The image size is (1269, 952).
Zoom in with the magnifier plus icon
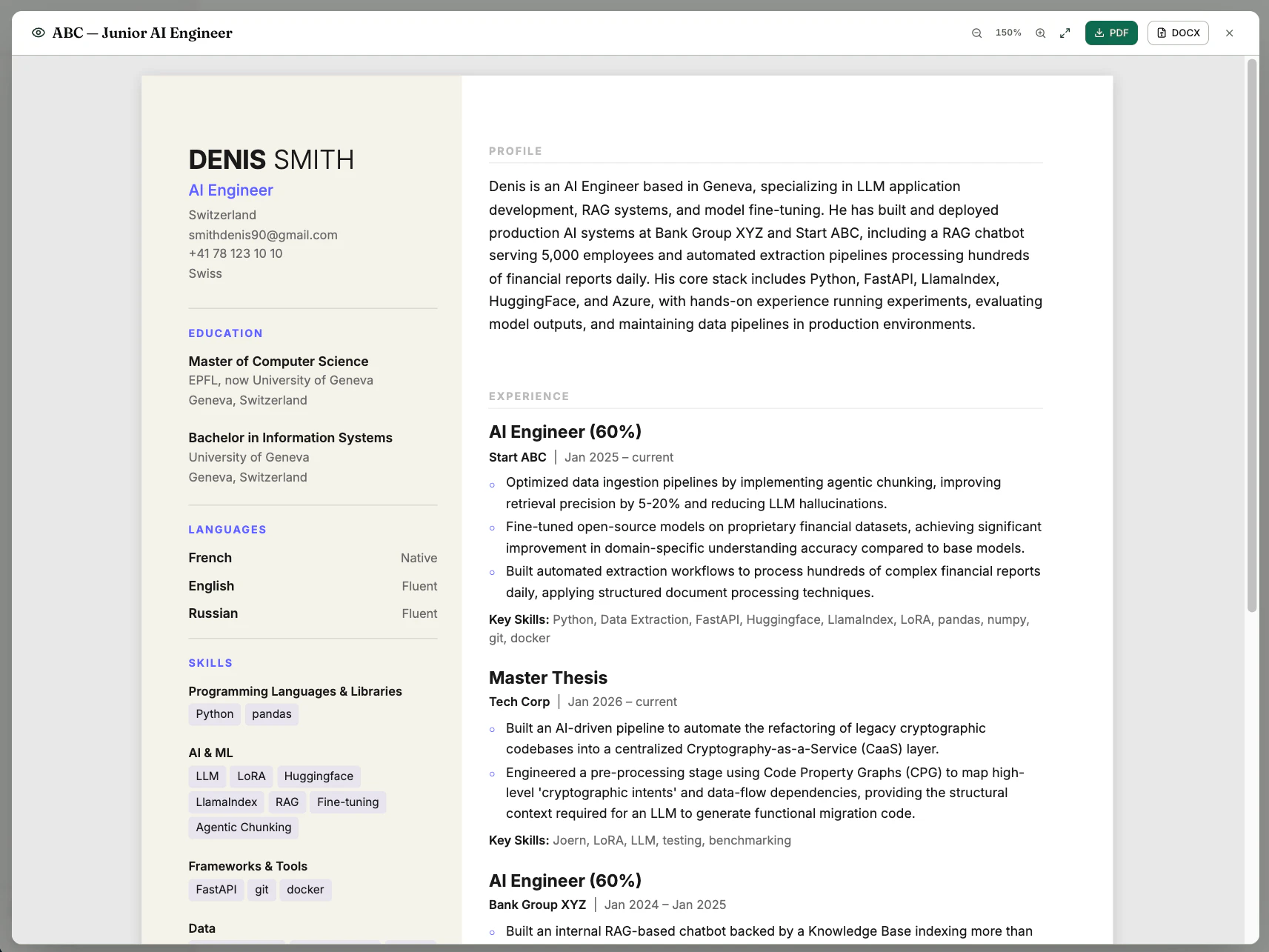[x=1040, y=33]
